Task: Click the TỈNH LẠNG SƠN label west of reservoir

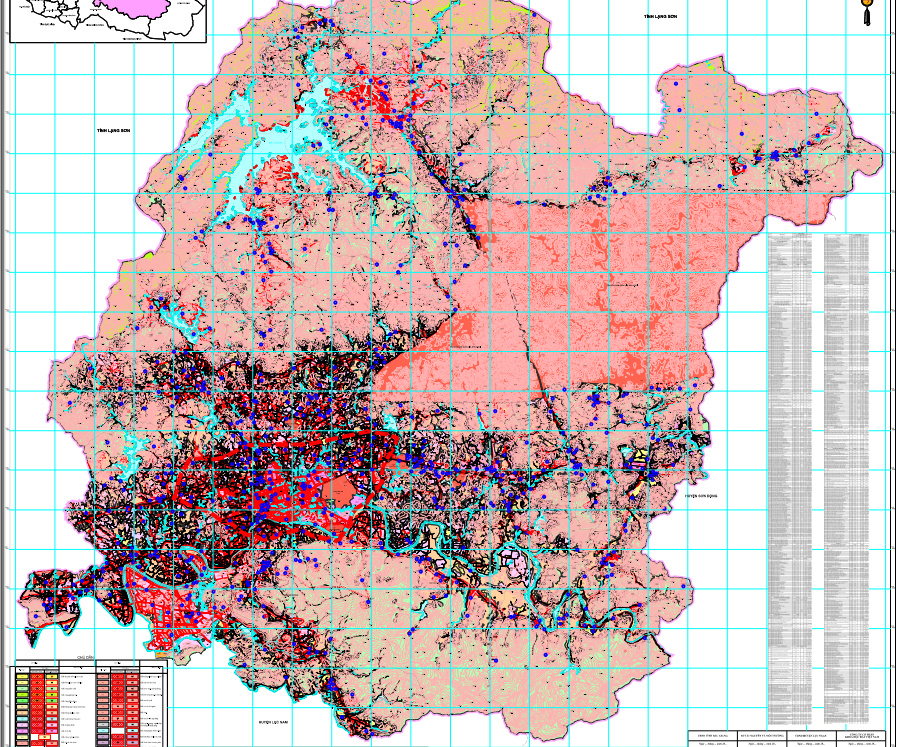Action: click(x=113, y=131)
